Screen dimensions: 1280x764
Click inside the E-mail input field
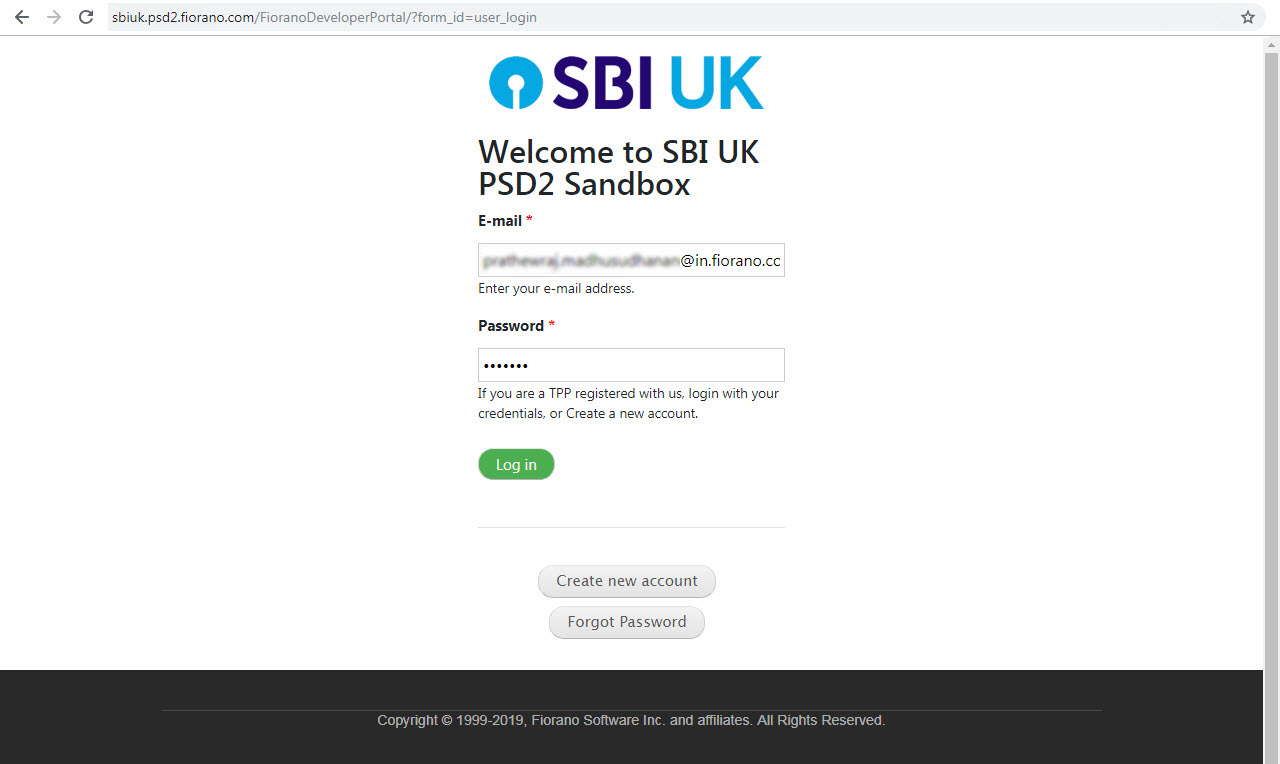[631, 260]
